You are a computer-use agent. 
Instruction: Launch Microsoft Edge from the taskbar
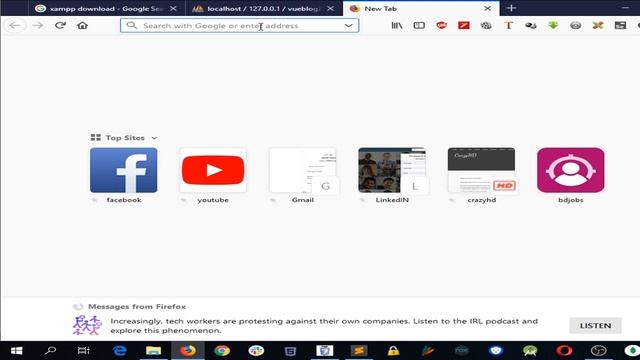pyautogui.click(x=120, y=351)
